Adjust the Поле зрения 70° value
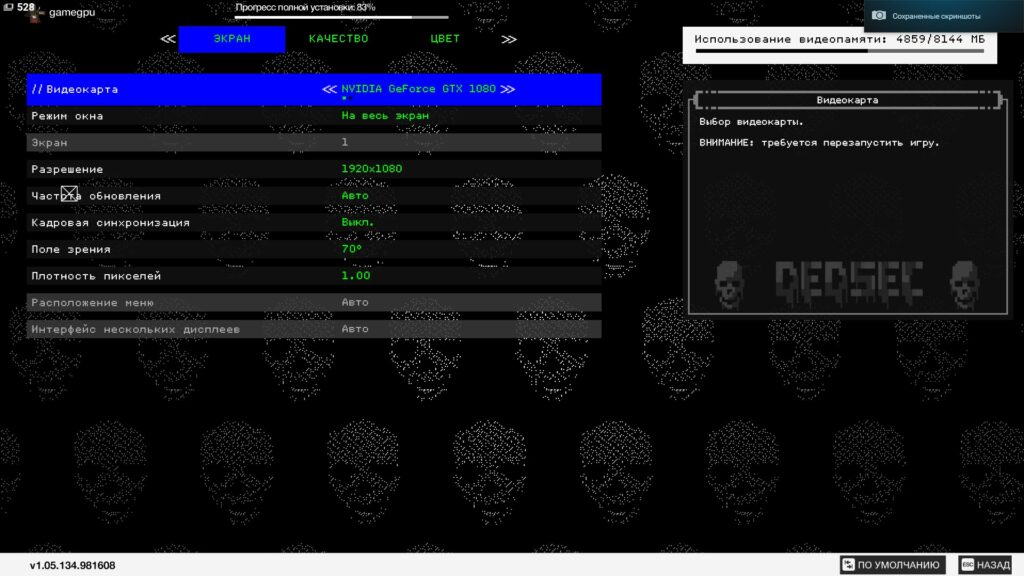This screenshot has height=576, width=1024. point(352,249)
